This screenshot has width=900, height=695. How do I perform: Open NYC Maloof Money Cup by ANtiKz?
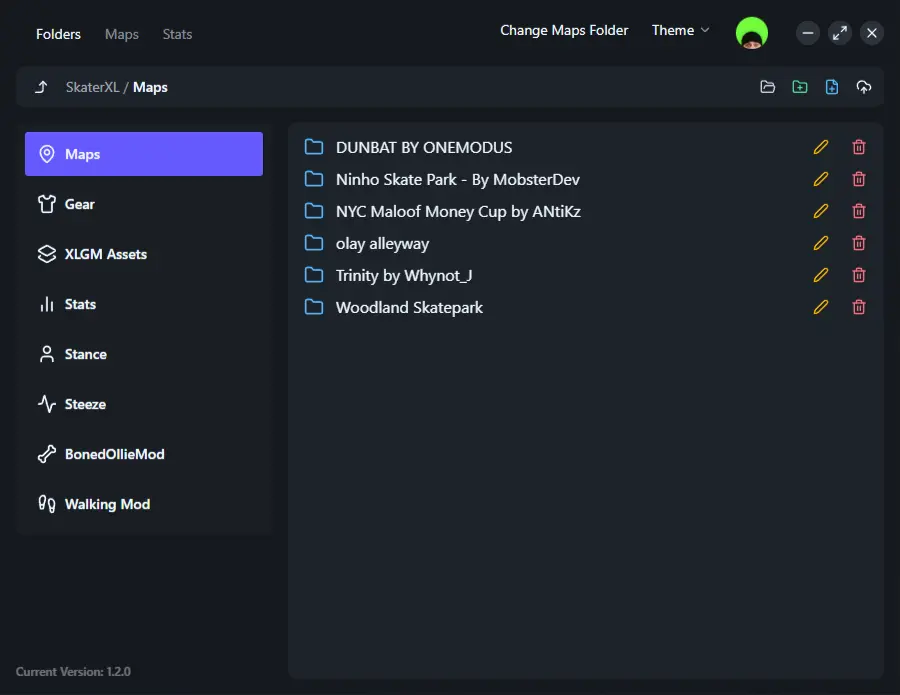[x=459, y=211]
